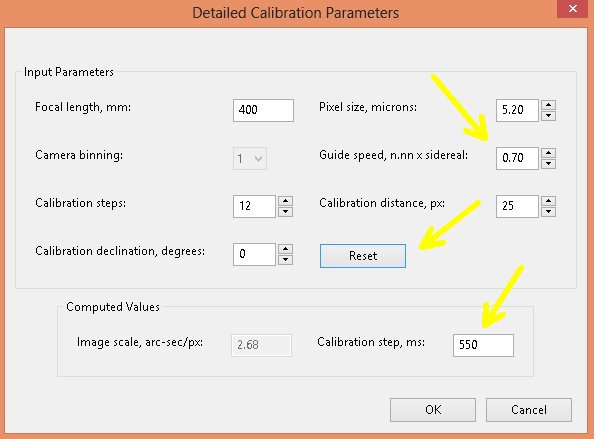Increase the Pixel size value with up arrow
Screen dimensions: 594x439
click(x=549, y=105)
